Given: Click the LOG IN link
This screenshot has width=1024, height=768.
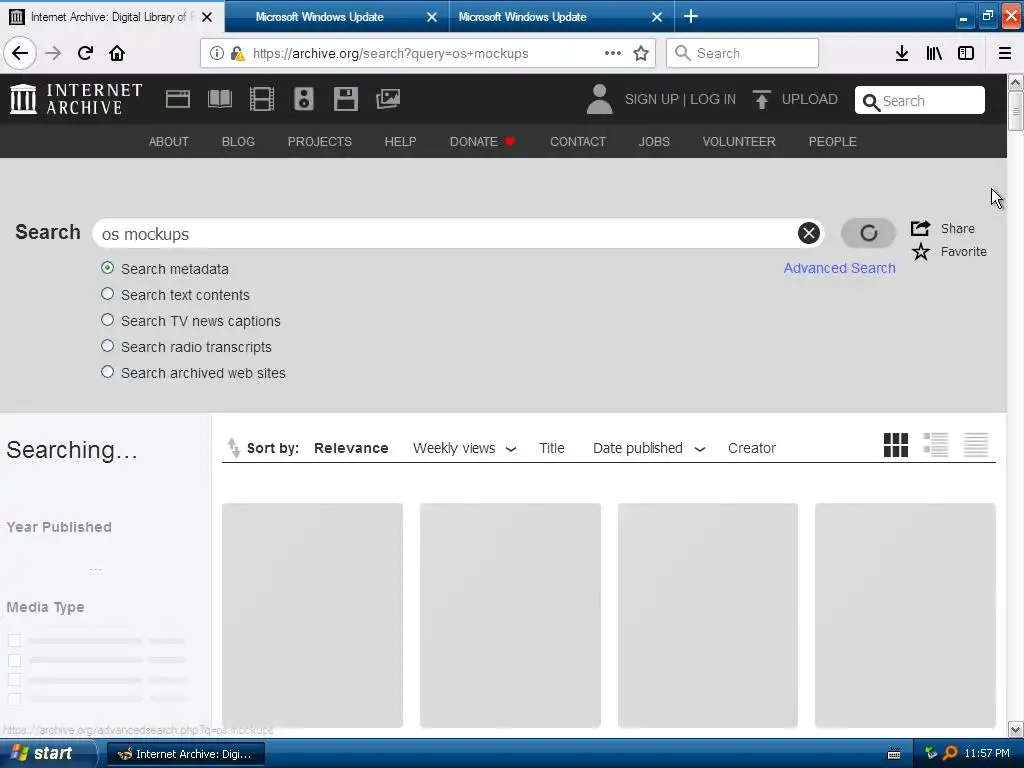Looking at the screenshot, I should point(712,99).
